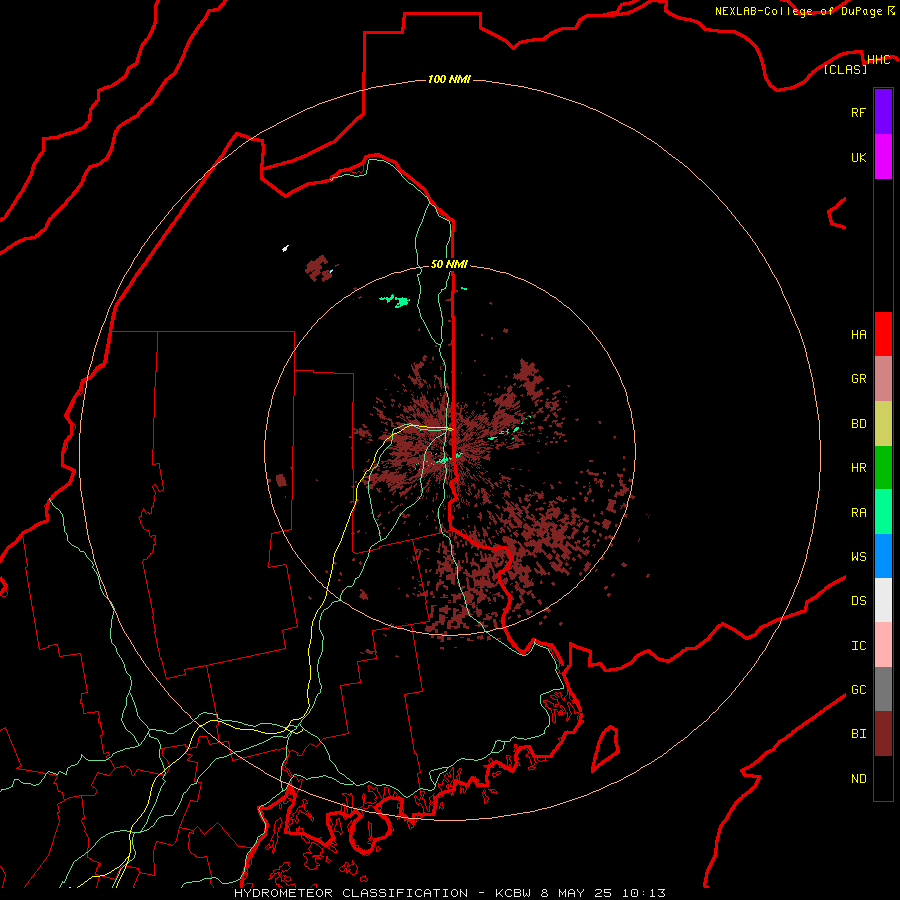Screen dimensions: 900x900
Task: Click the '100 NMI' range ring label
Action: coord(449,79)
